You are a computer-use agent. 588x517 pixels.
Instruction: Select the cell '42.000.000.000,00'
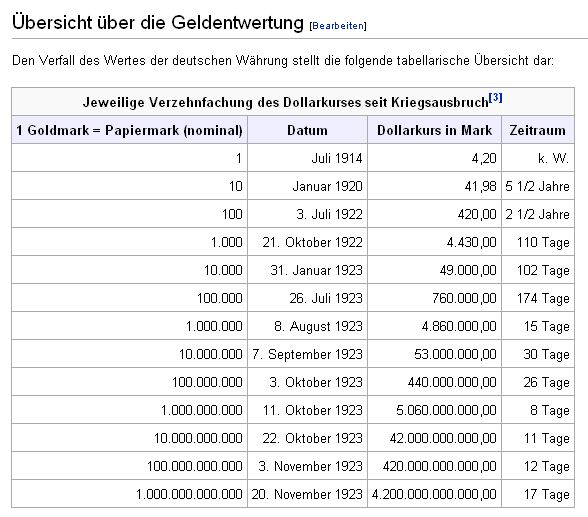tap(434, 438)
